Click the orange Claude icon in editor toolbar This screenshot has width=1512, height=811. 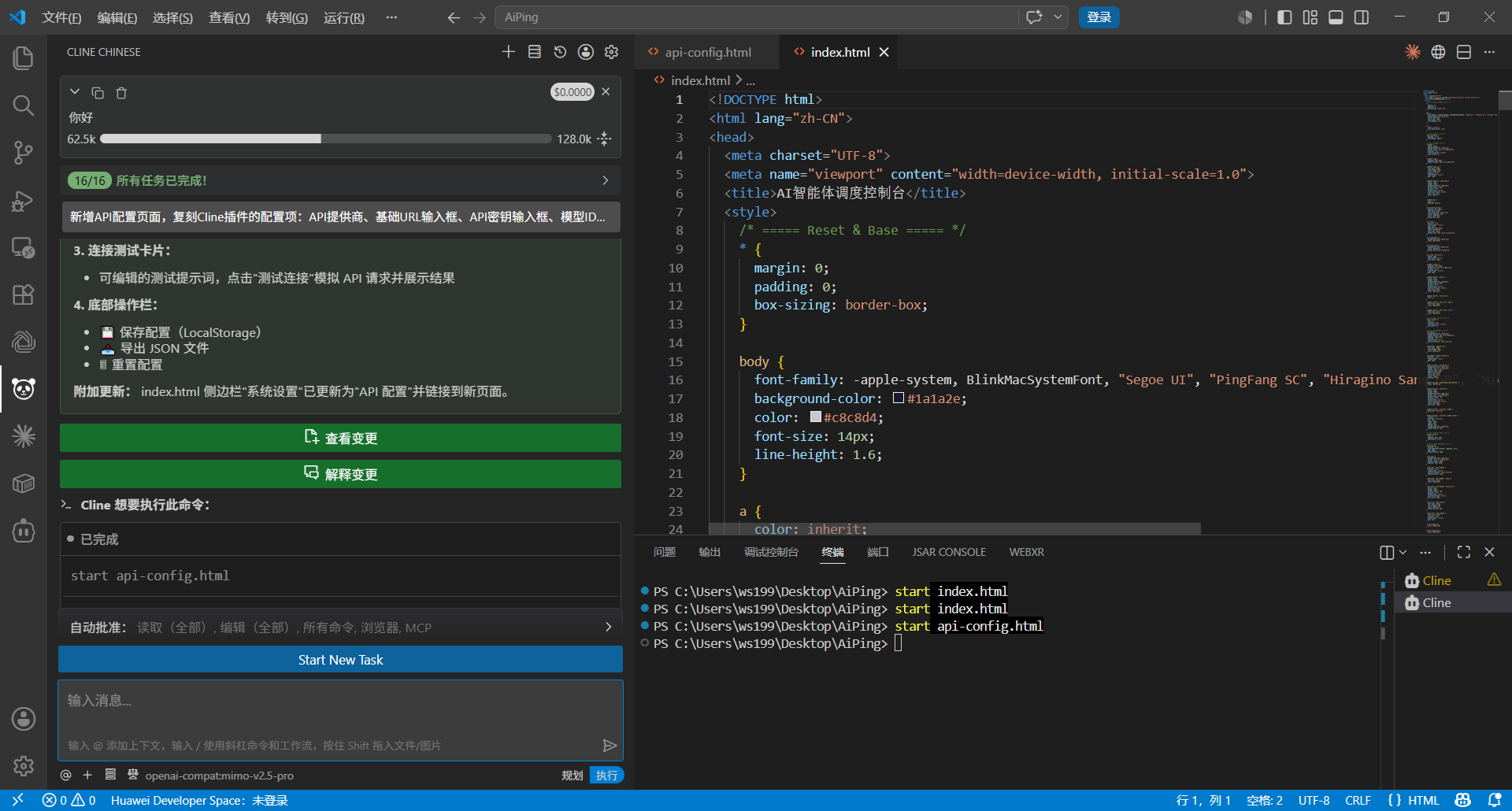(x=1413, y=52)
